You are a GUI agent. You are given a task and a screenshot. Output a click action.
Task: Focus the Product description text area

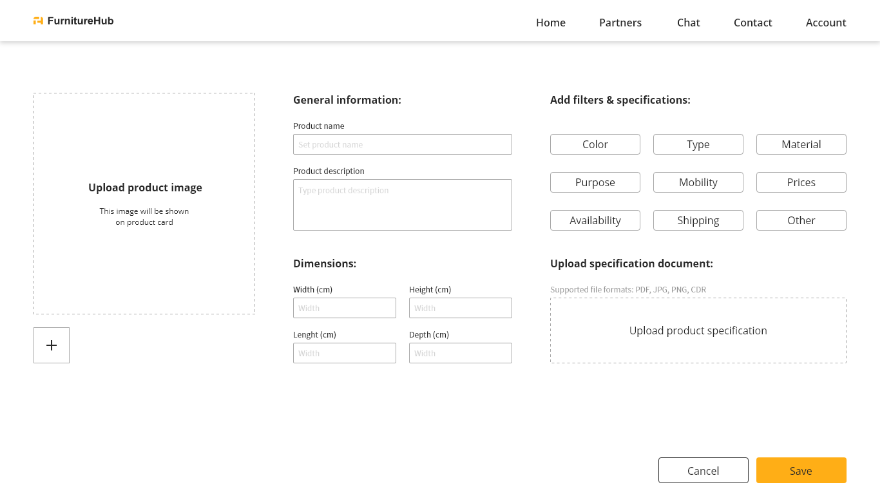tap(402, 205)
